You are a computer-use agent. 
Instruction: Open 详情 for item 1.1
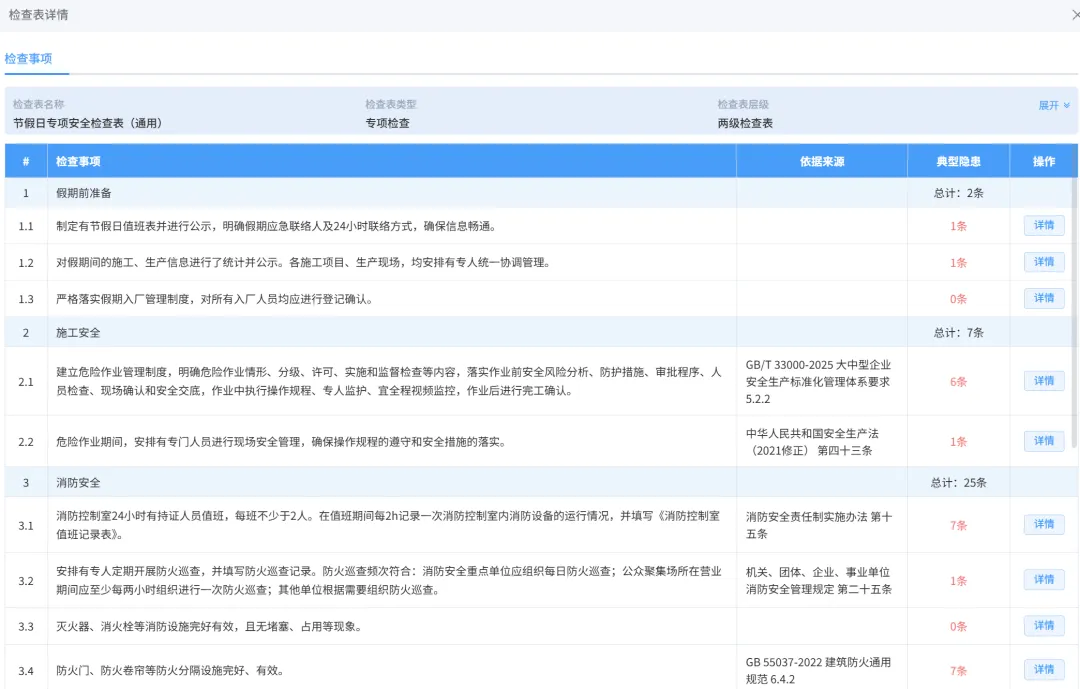[1043, 225]
